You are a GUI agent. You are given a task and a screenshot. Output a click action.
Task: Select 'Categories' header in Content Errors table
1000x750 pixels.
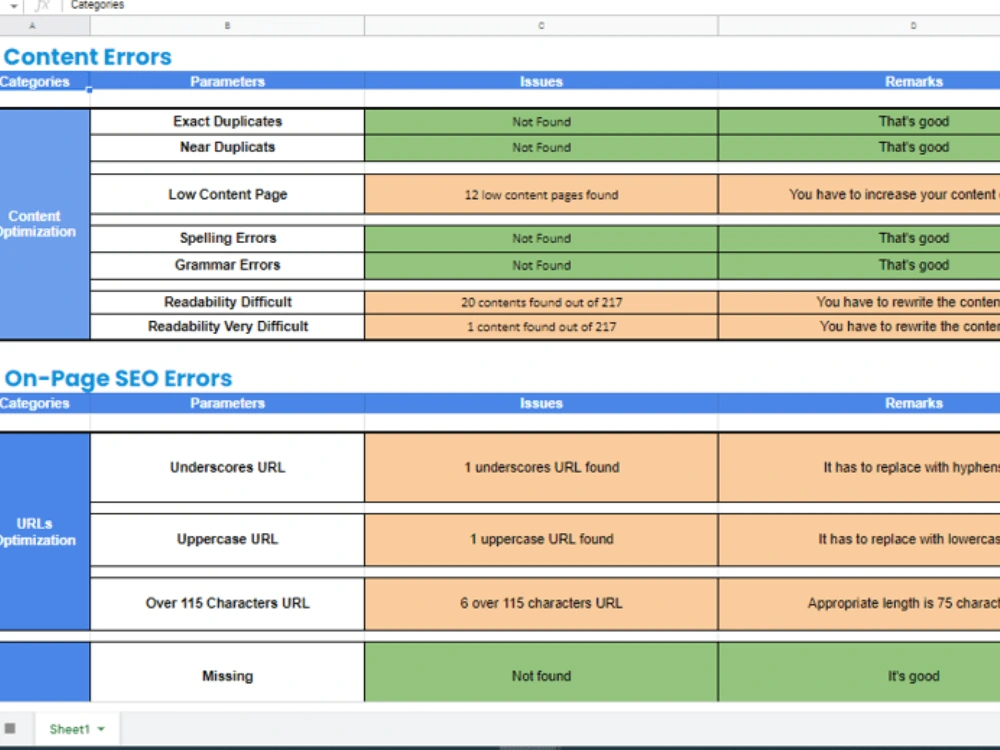(44, 82)
